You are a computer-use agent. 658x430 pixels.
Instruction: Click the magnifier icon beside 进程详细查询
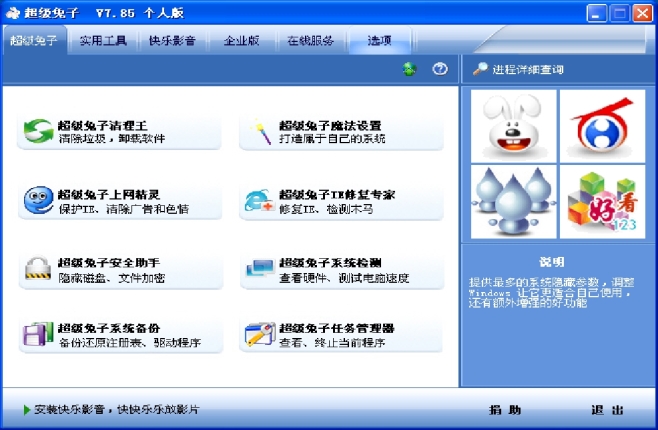coord(480,69)
